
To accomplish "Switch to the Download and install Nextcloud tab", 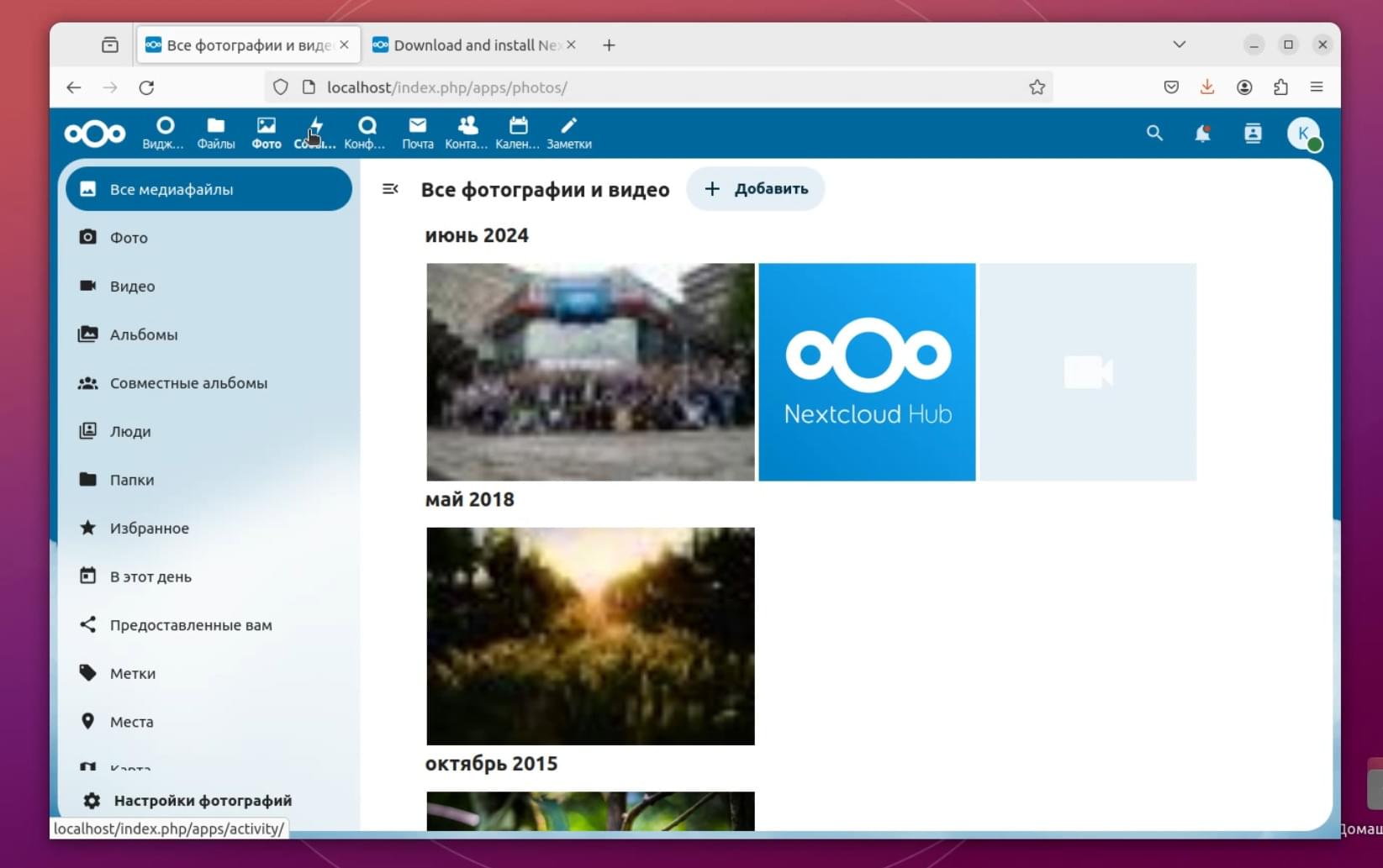I will [475, 45].
